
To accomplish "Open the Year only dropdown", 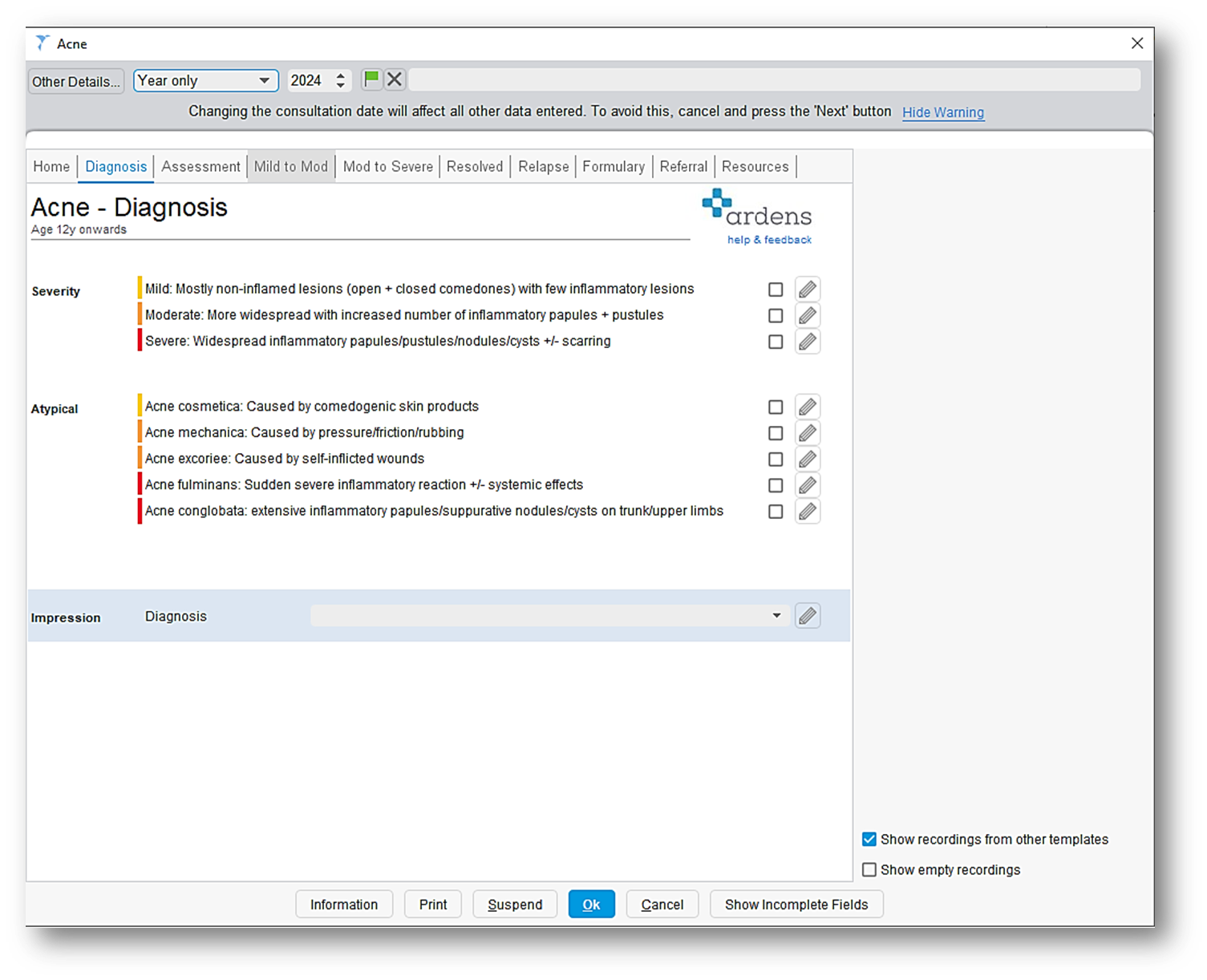I will point(206,80).
